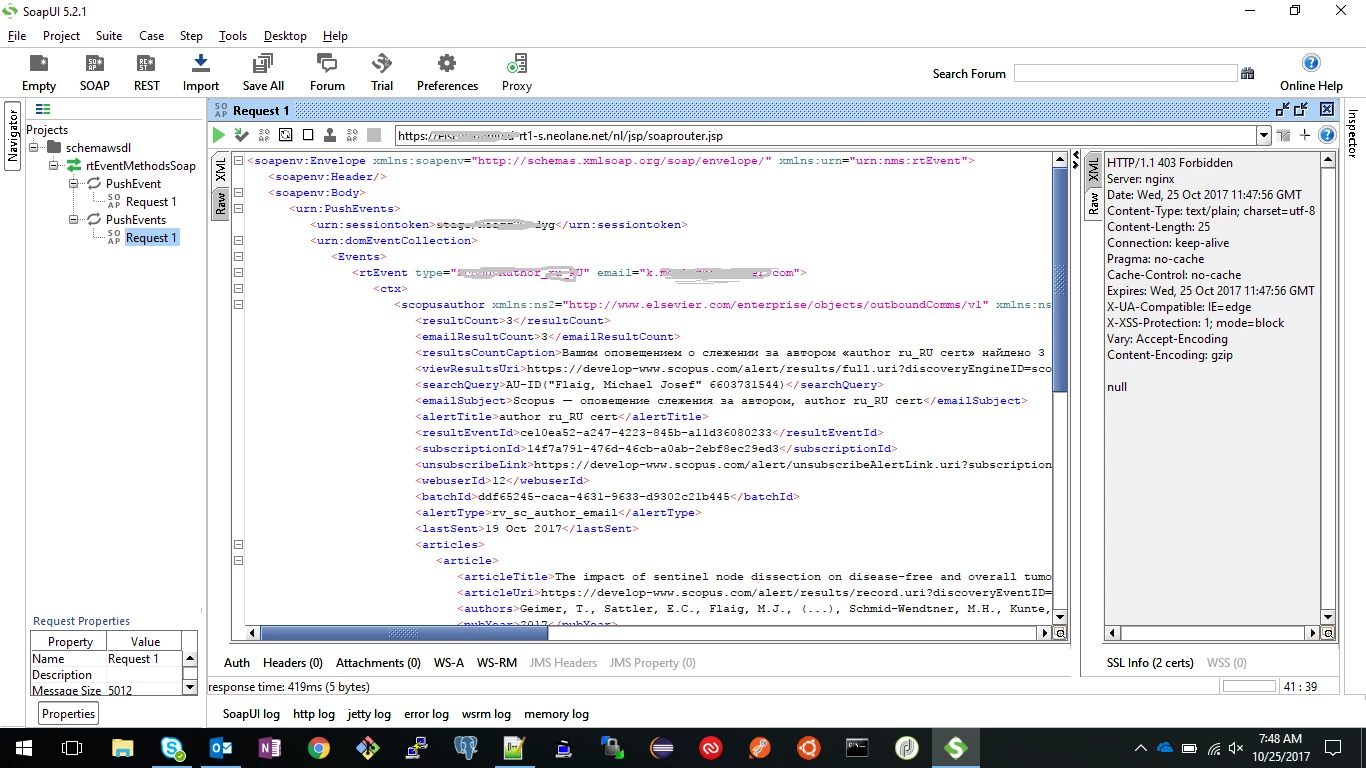
Task: Click the search forum icon beside field
Action: pos(1247,73)
